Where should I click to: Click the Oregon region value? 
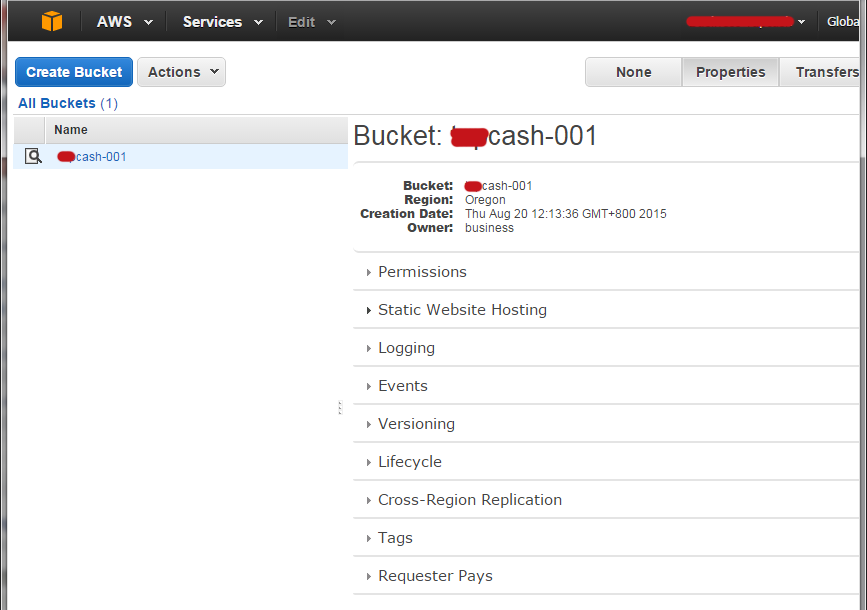click(x=485, y=200)
